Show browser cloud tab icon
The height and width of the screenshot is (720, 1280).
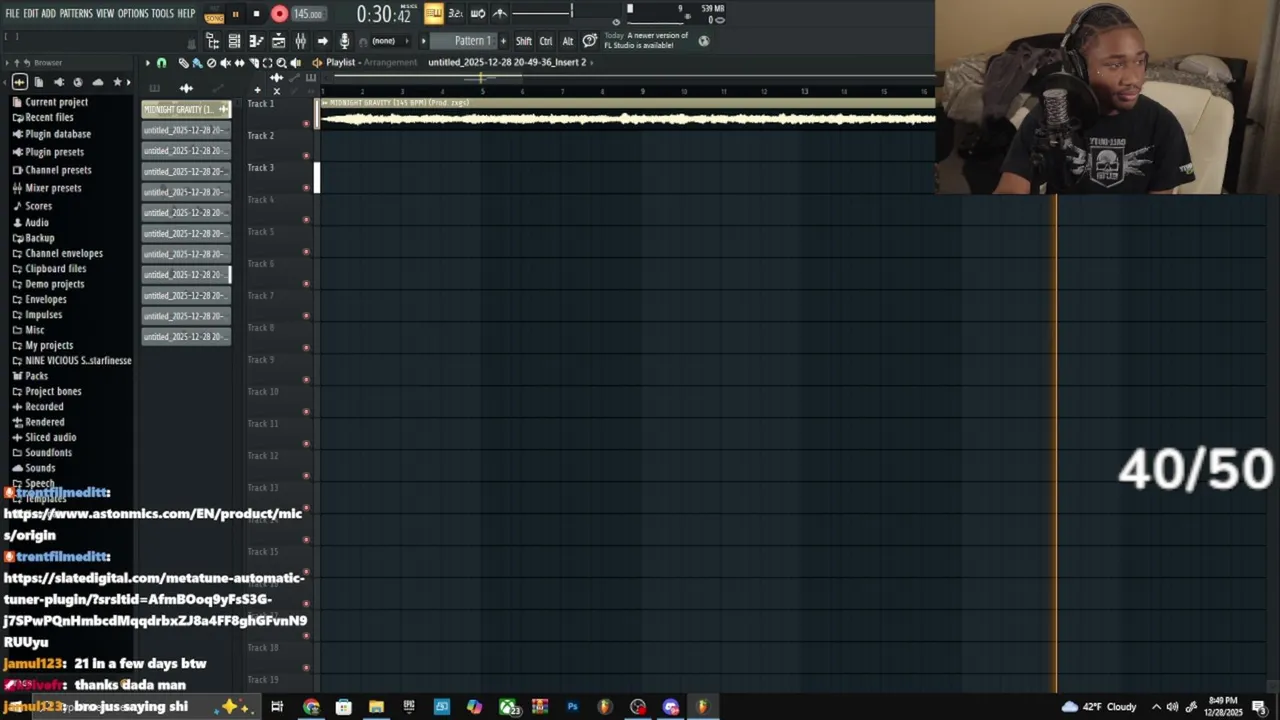(97, 82)
